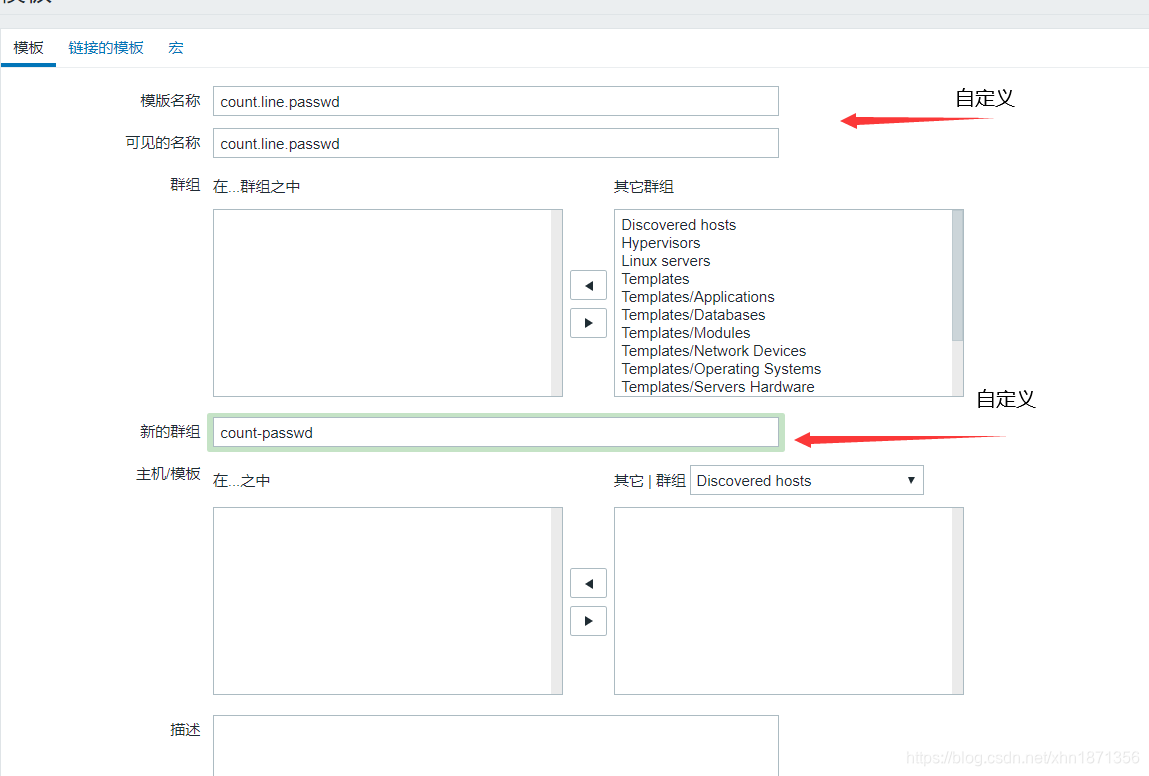The image size is (1149, 776).
Task: Open the 链接的模板 tab
Action: point(106,48)
